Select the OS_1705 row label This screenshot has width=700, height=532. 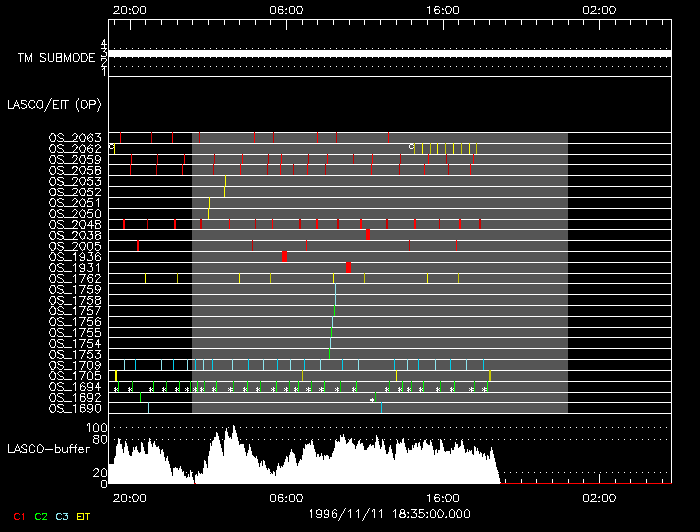coord(75,376)
